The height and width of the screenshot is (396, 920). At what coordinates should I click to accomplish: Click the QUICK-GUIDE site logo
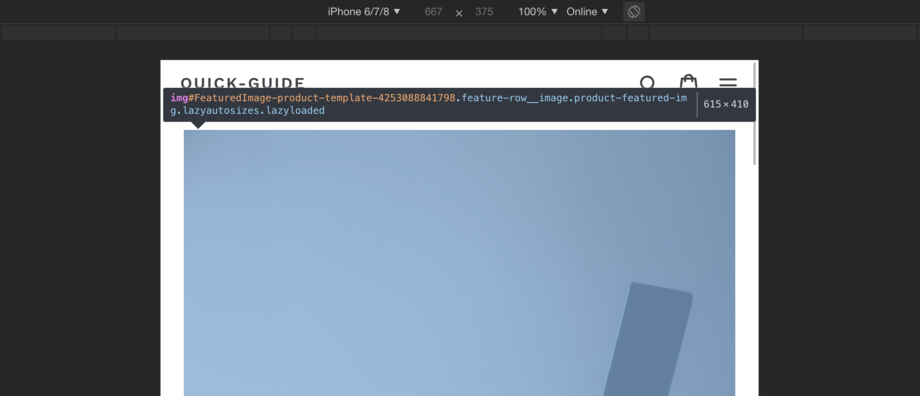pos(243,83)
